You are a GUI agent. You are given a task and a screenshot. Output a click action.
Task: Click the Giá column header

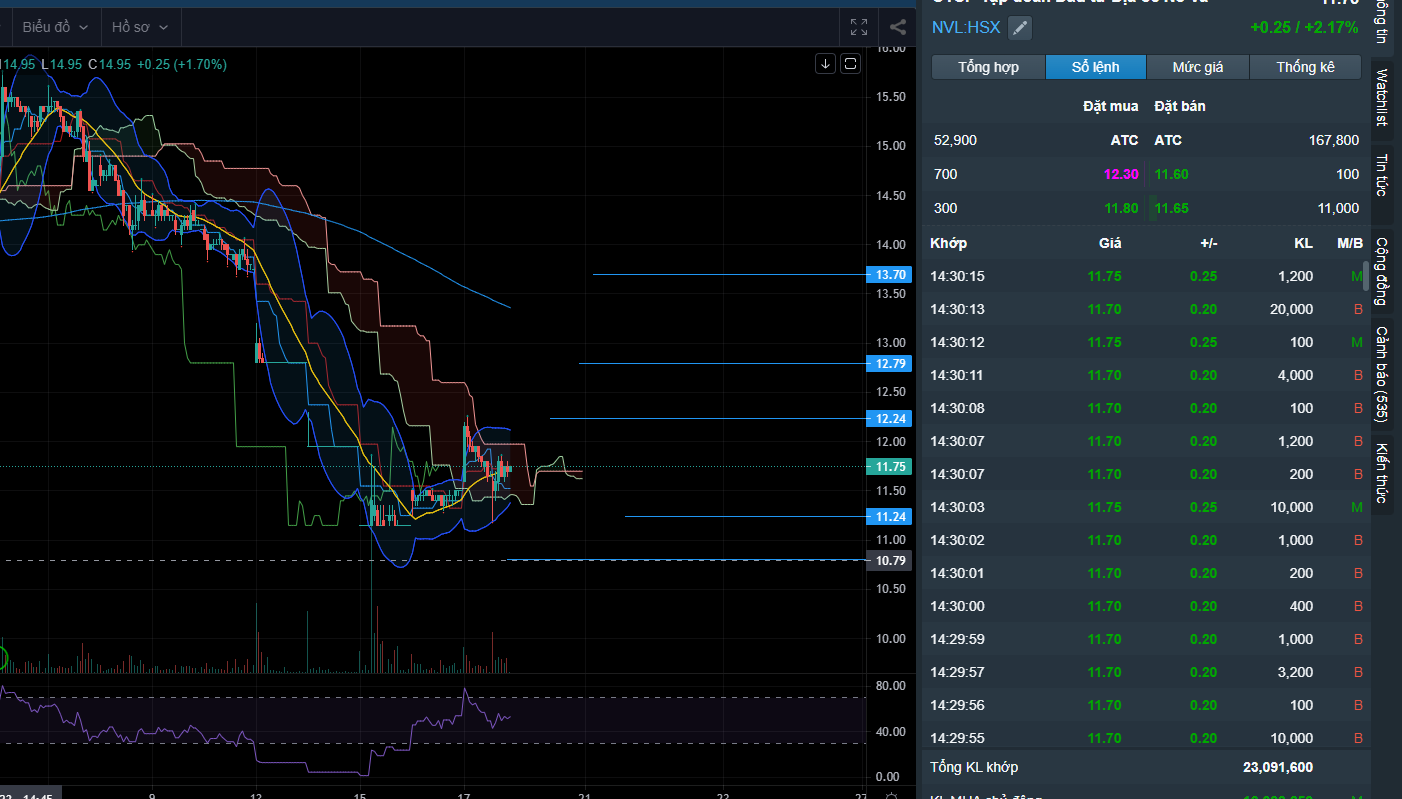point(1110,243)
